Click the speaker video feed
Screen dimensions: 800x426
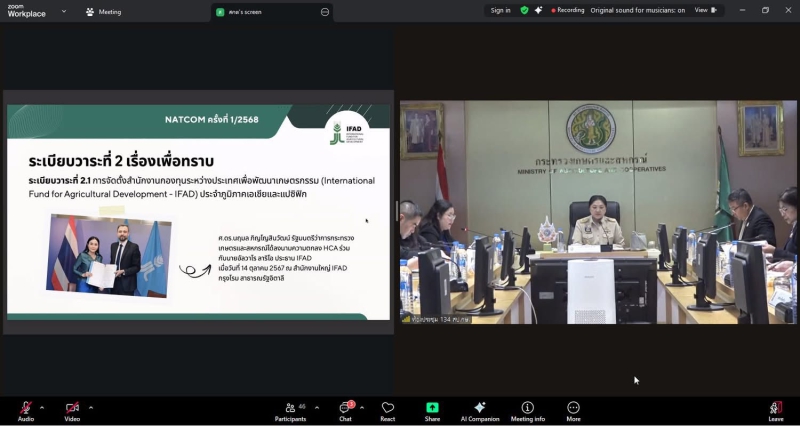(x=598, y=212)
